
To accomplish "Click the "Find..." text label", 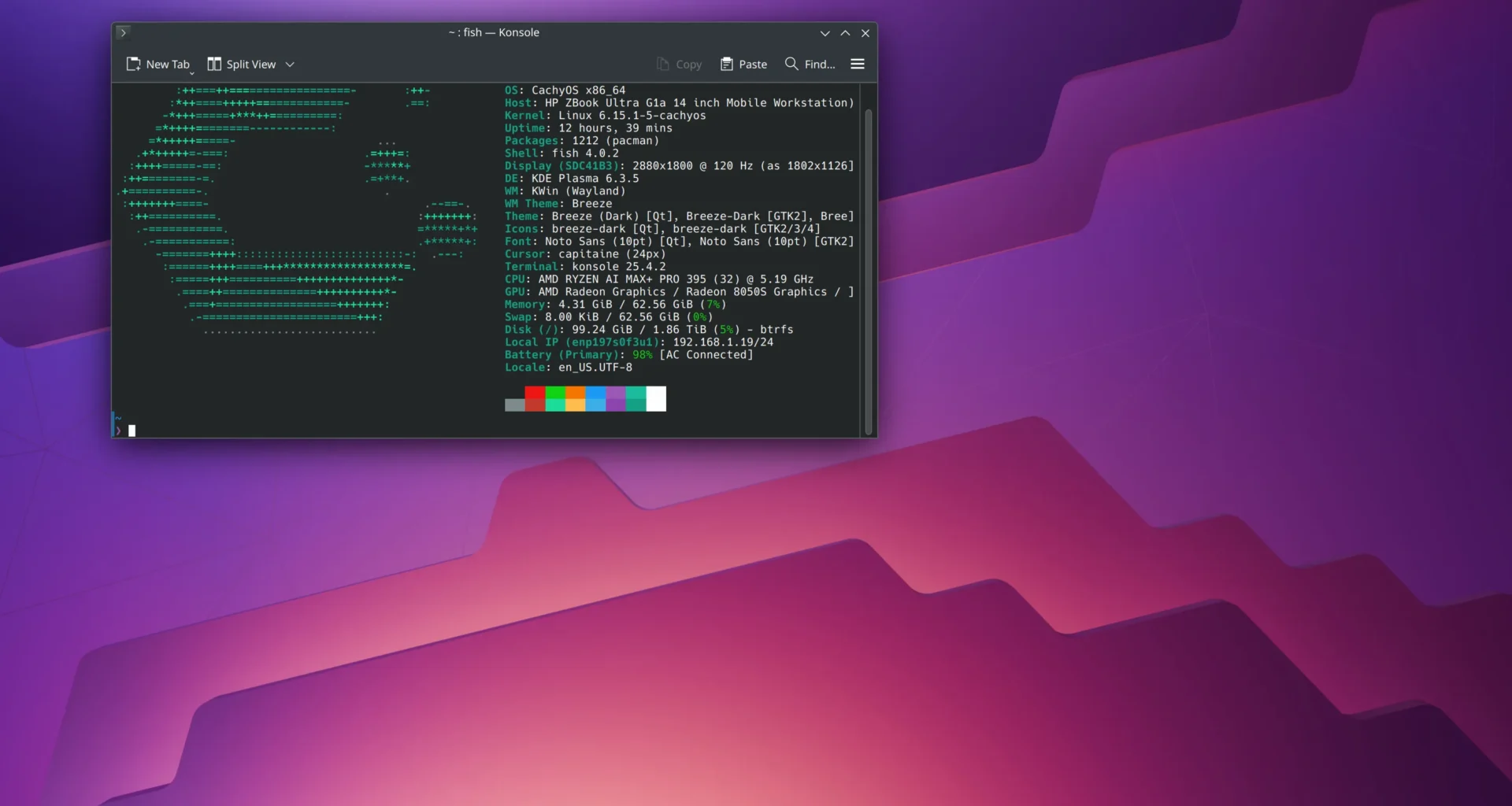I will click(820, 65).
